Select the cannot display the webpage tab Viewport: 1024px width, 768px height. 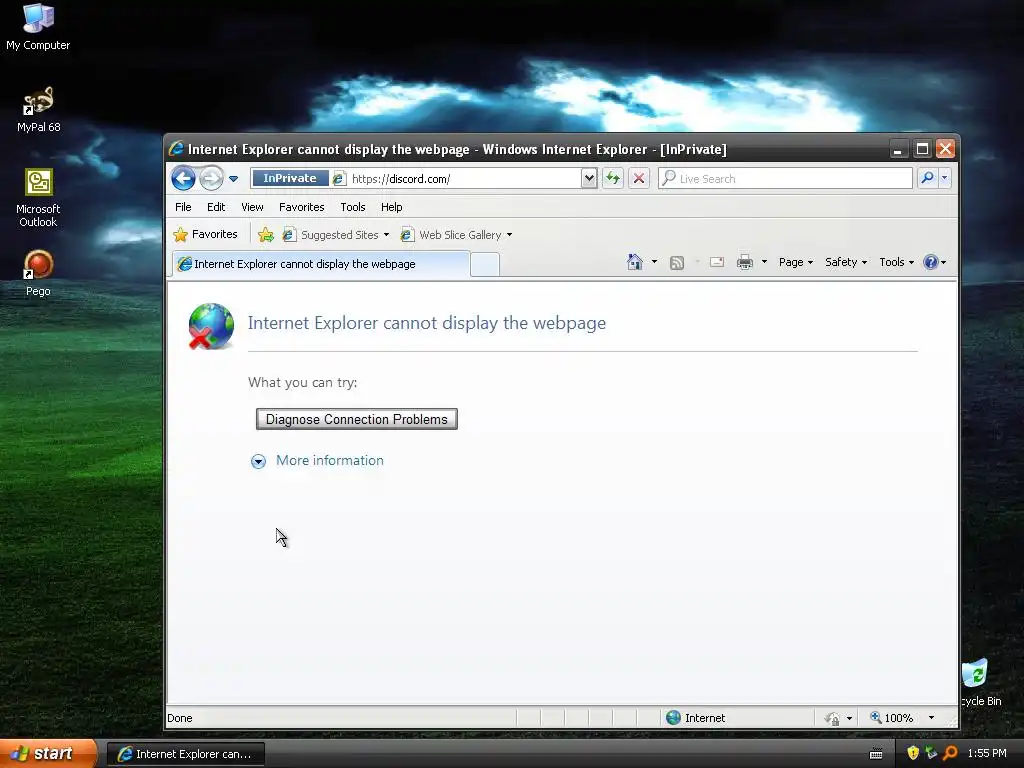click(x=320, y=264)
